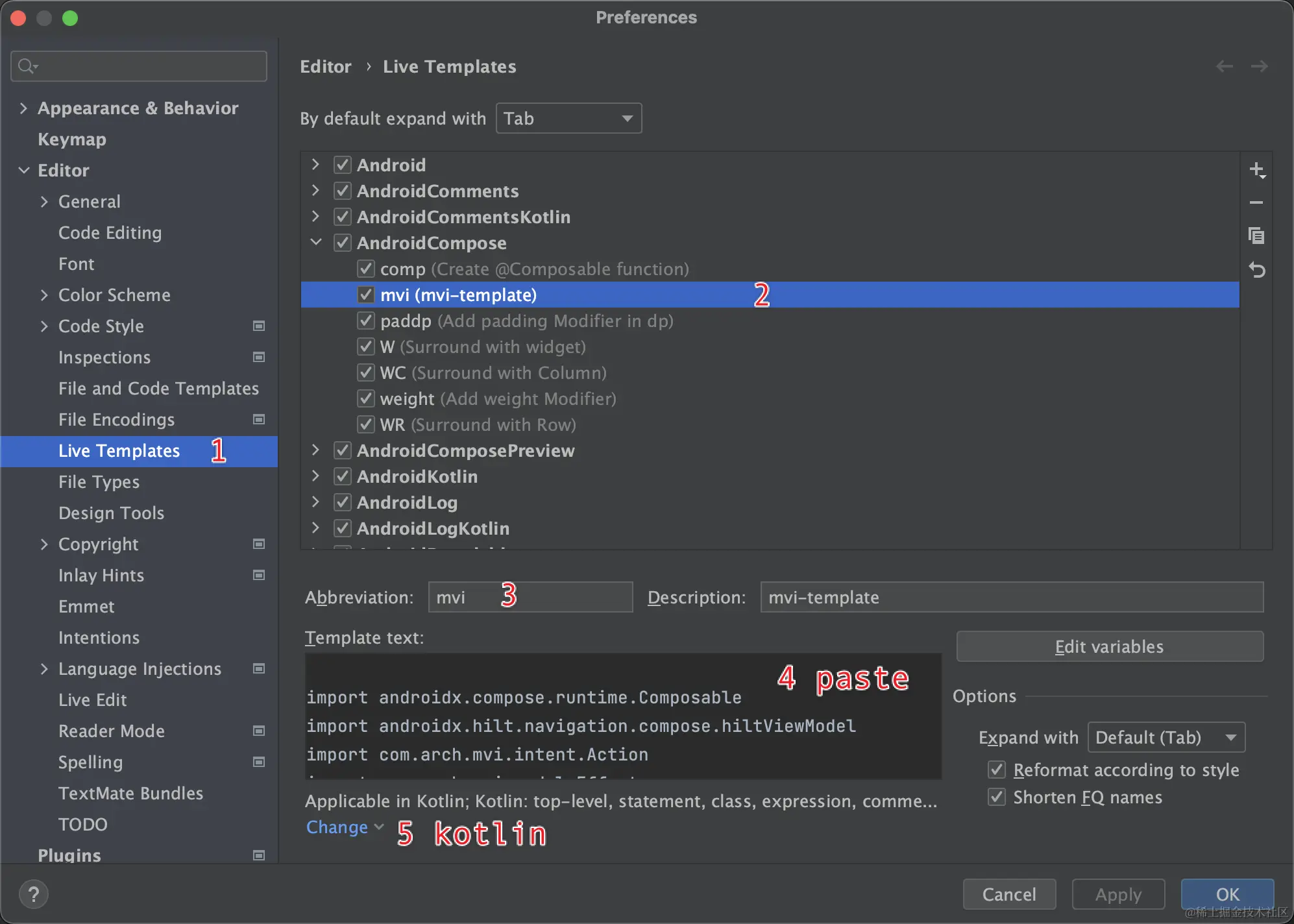The image size is (1294, 924).
Task: Click the restore deleted templates icon
Action: [1256, 269]
